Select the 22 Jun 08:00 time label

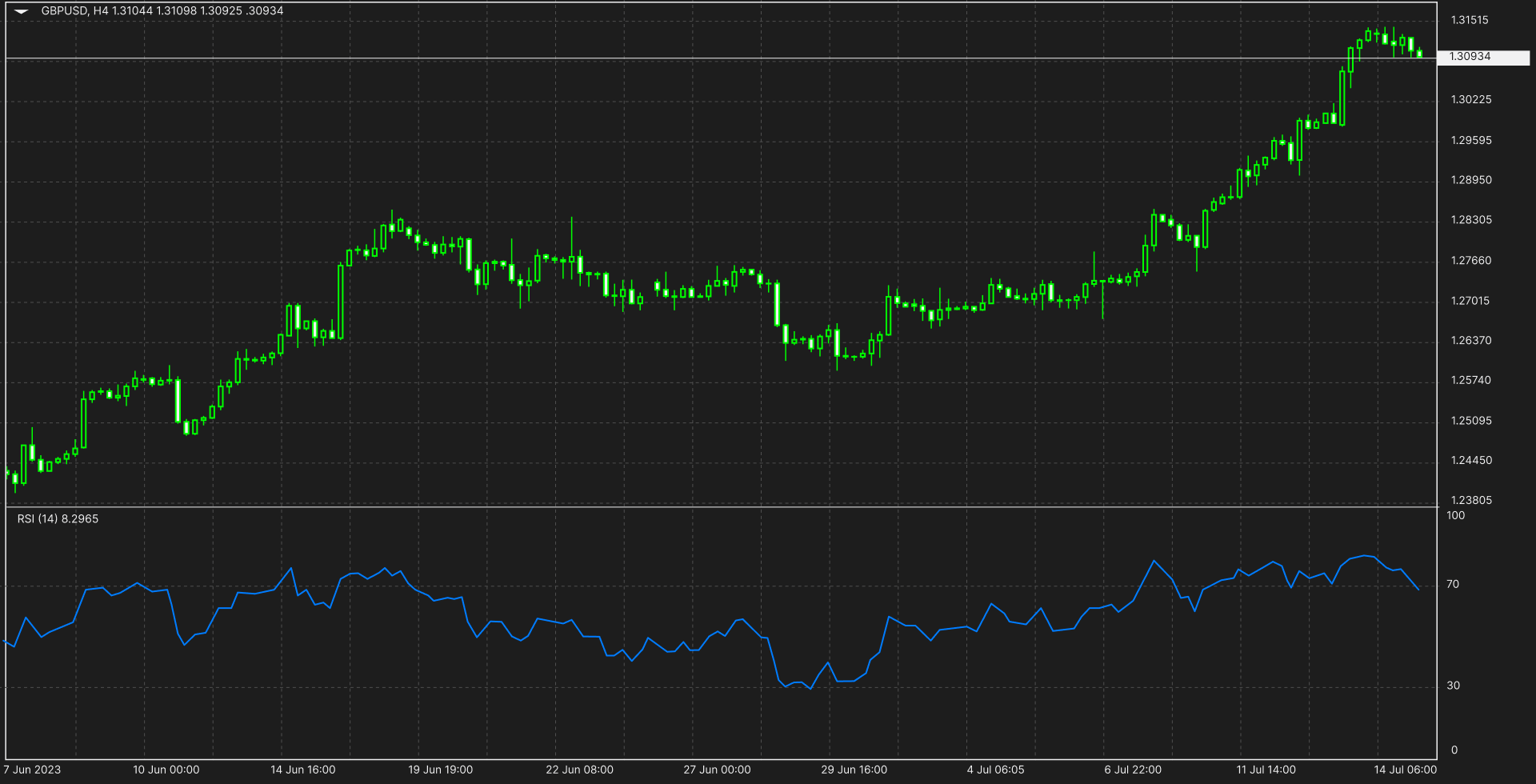(579, 770)
